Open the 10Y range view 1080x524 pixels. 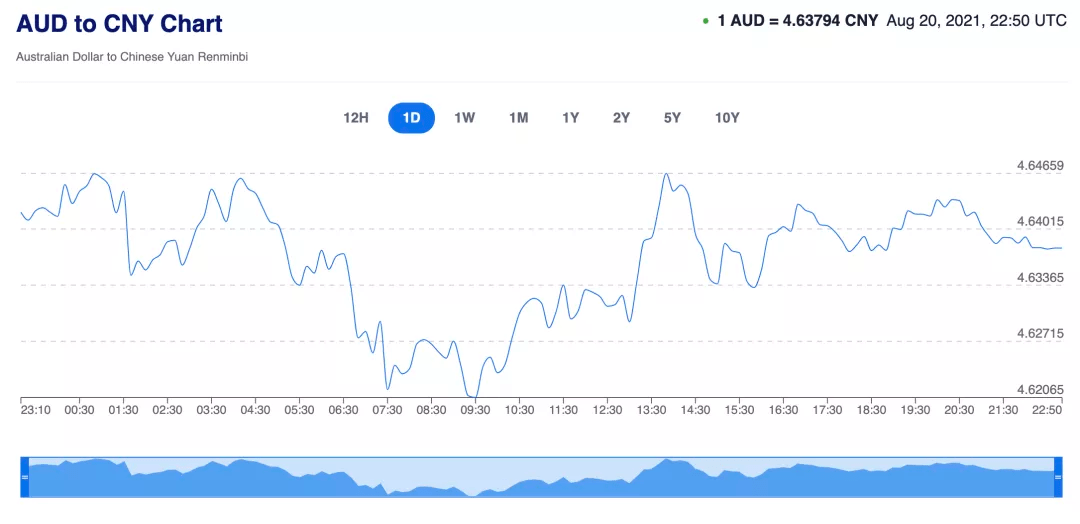click(727, 118)
